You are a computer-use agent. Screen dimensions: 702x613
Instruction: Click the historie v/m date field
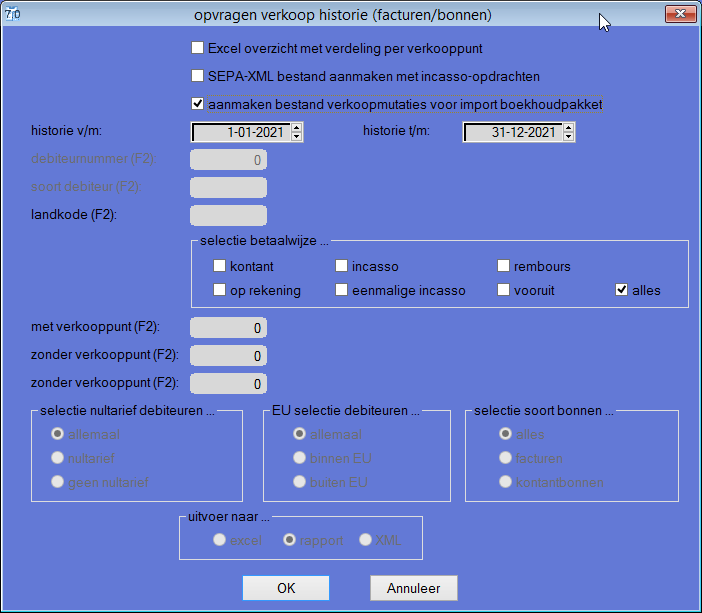pos(240,132)
